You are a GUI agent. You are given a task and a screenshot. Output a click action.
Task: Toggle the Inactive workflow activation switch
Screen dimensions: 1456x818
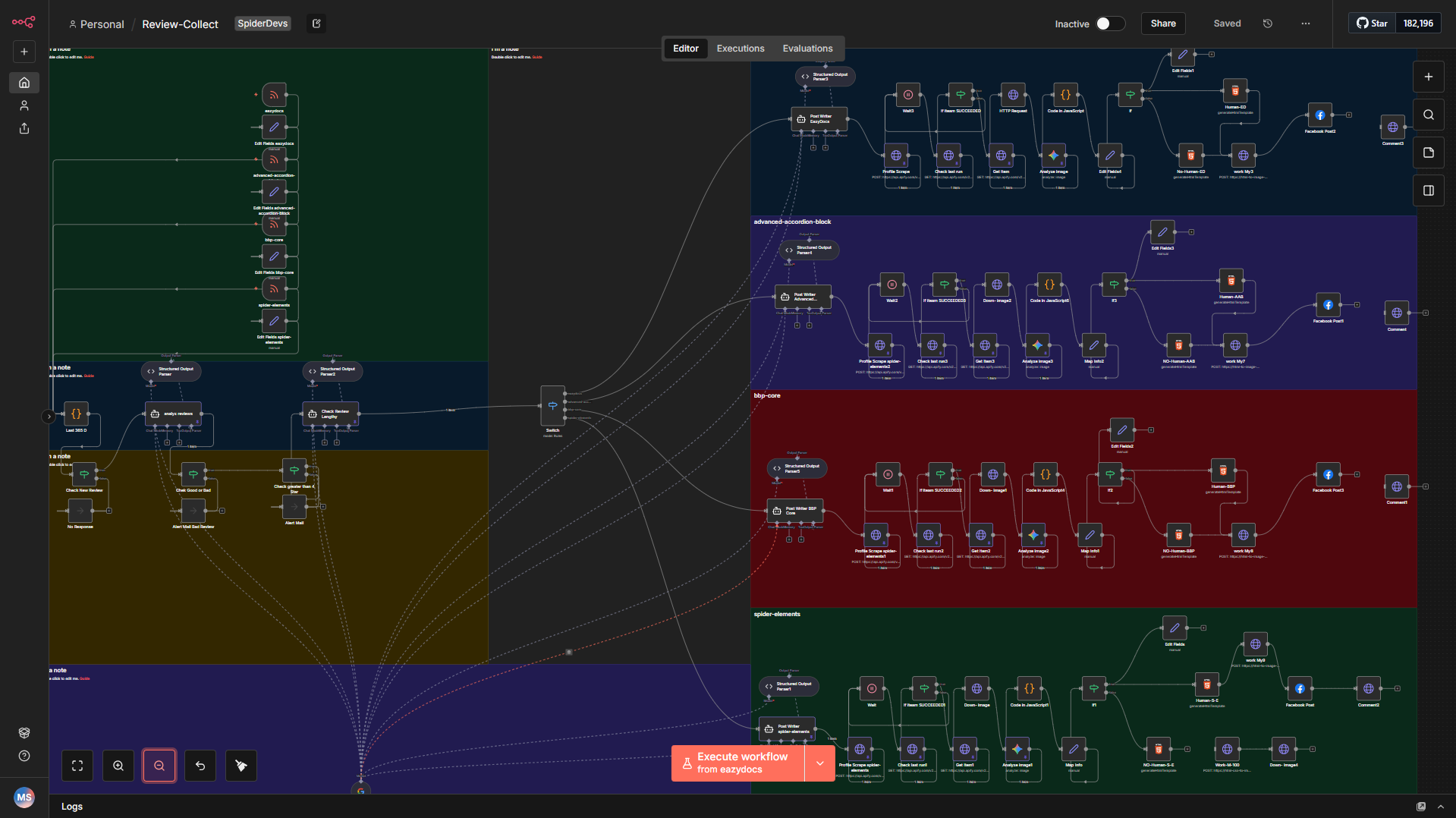(1109, 24)
